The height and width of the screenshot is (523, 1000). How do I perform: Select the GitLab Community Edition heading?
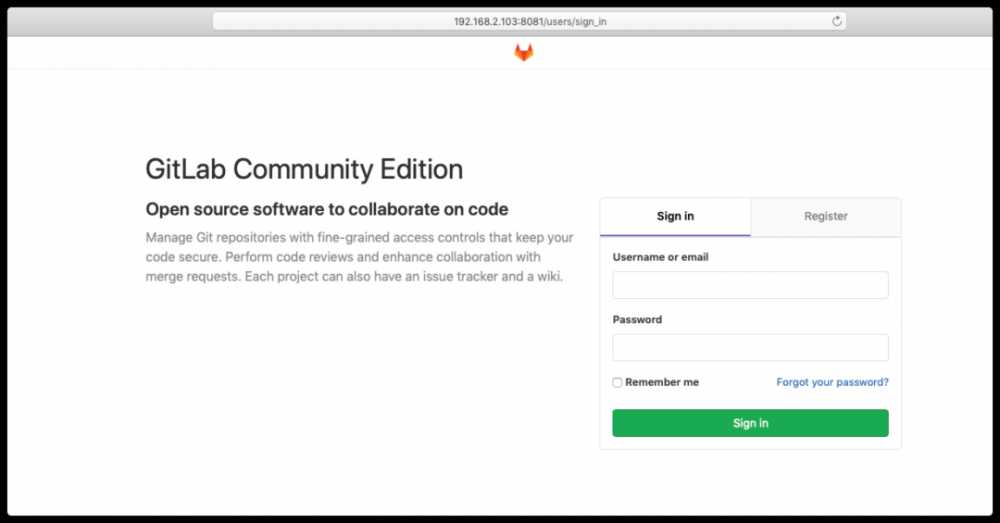304,170
